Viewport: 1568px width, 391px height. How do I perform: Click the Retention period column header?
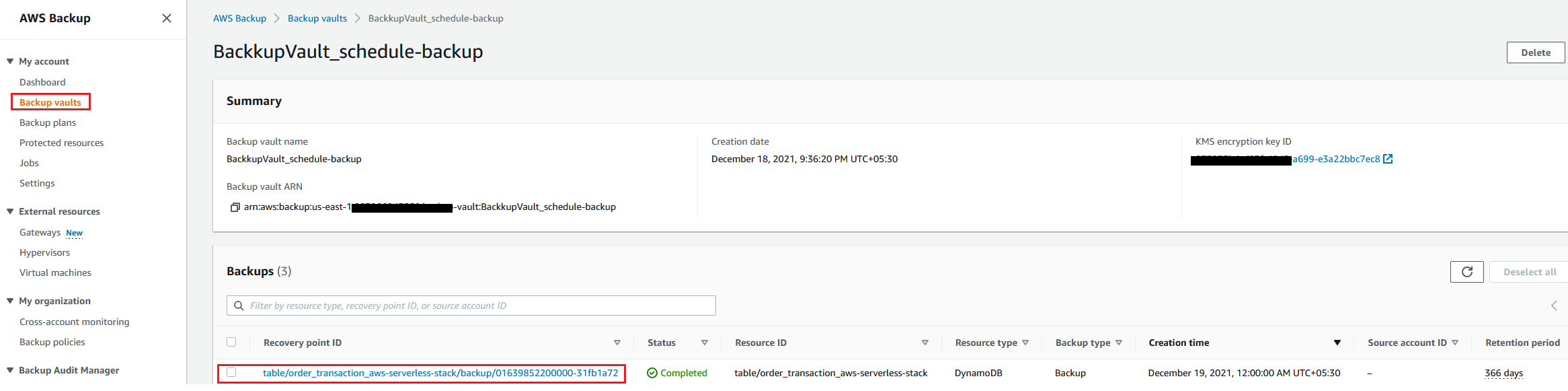click(x=1522, y=343)
